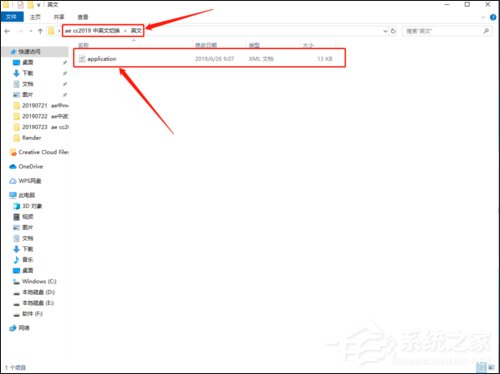This screenshot has width=500, height=374.
Task: Switch to the 共享 ribbon tab
Action: pyautogui.click(x=59, y=17)
